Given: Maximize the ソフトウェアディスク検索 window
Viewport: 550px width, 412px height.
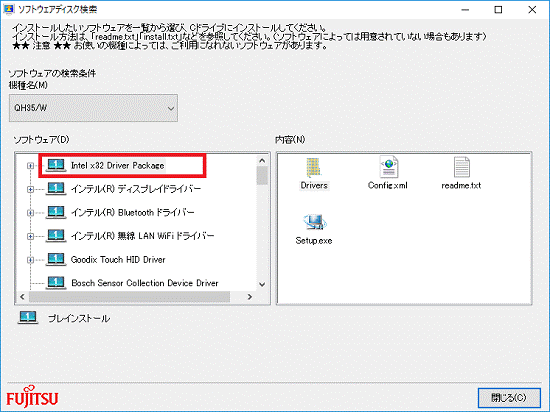Looking at the screenshot, I should (498, 10).
